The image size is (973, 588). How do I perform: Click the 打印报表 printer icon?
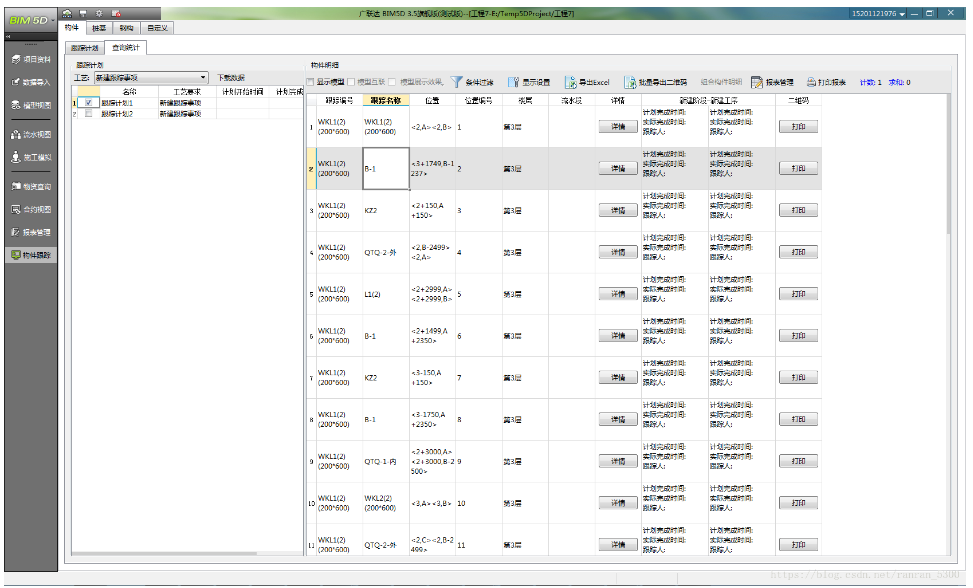pyautogui.click(x=811, y=82)
